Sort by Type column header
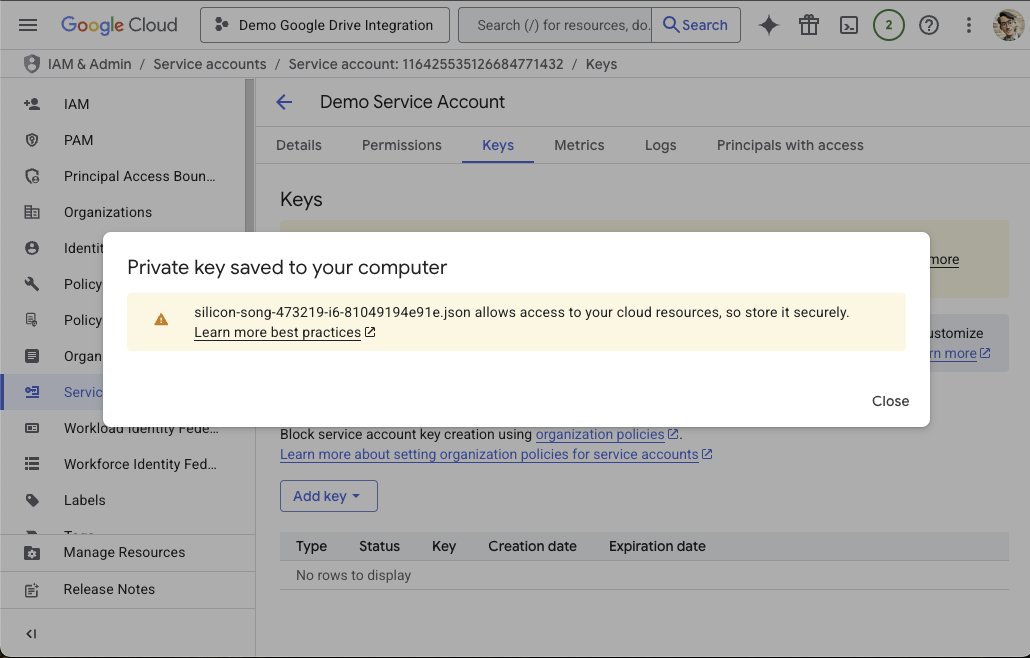This screenshot has height=658, width=1030. [311, 546]
